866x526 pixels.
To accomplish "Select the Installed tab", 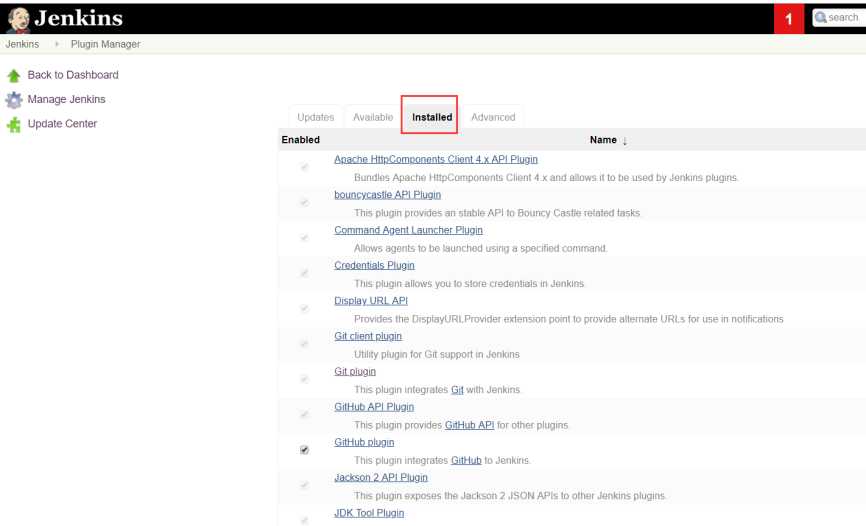I will coord(432,117).
